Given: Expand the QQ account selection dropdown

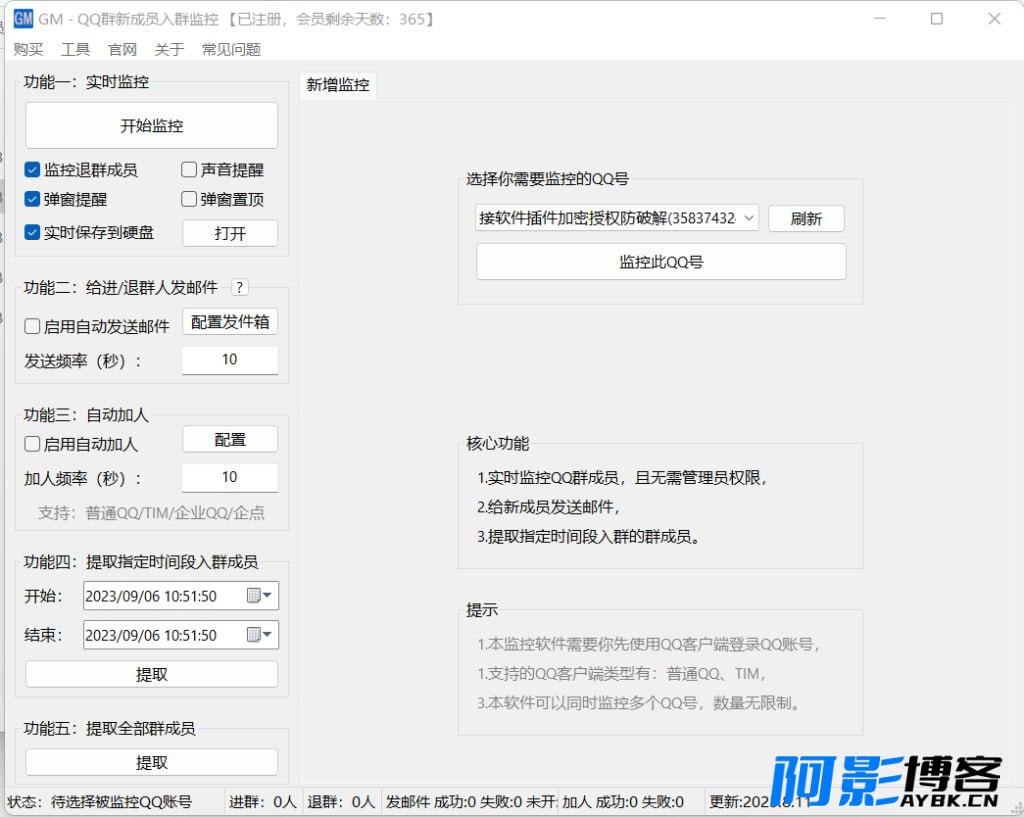Looking at the screenshot, I should point(748,218).
